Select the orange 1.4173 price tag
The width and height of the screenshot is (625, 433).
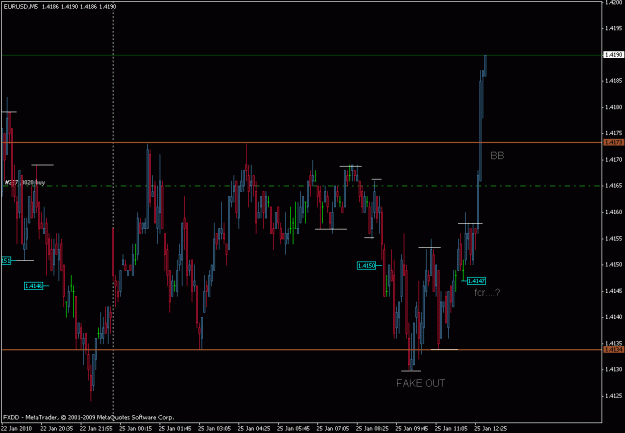[614, 142]
